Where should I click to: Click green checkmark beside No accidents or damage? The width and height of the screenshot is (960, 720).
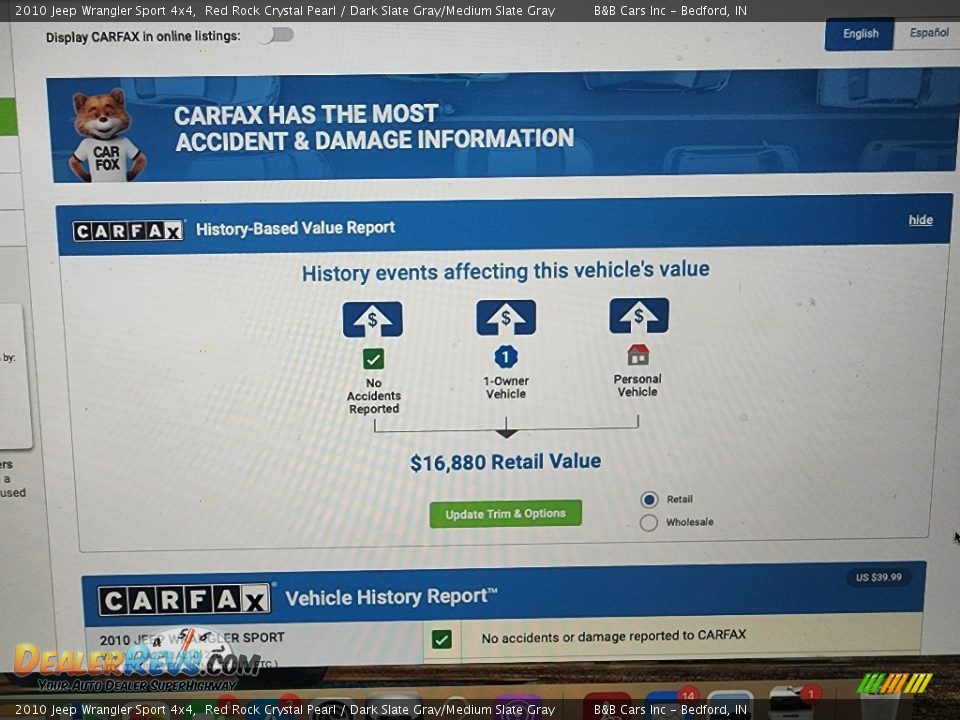coord(441,639)
